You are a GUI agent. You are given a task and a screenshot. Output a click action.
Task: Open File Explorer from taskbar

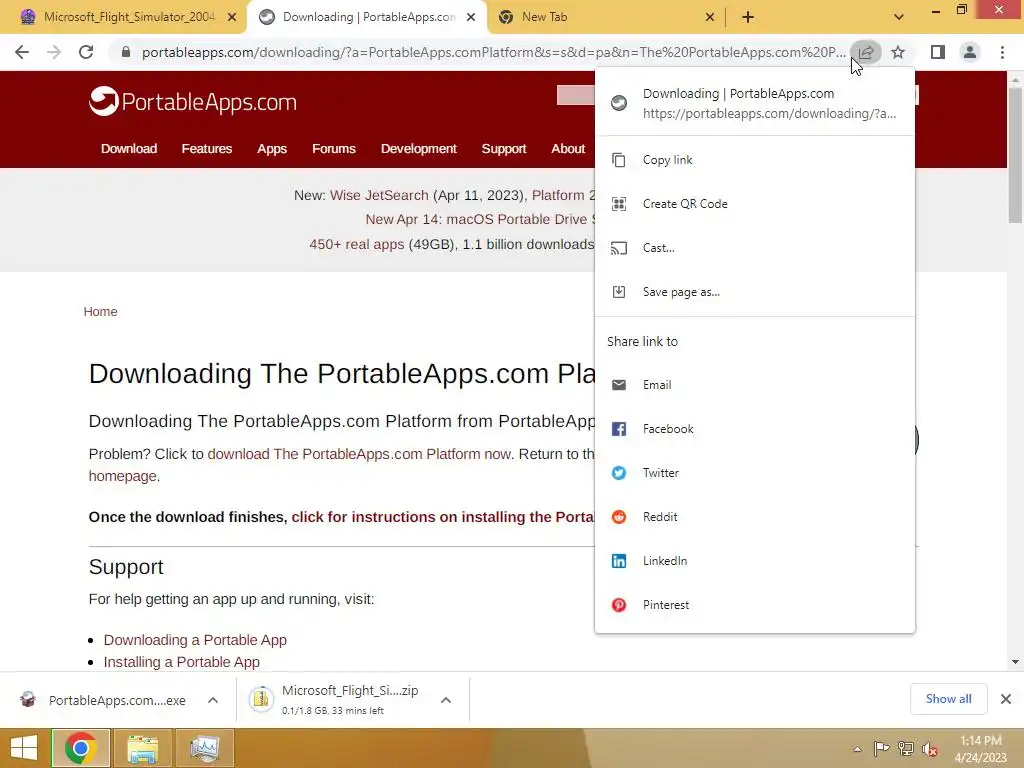click(x=142, y=748)
